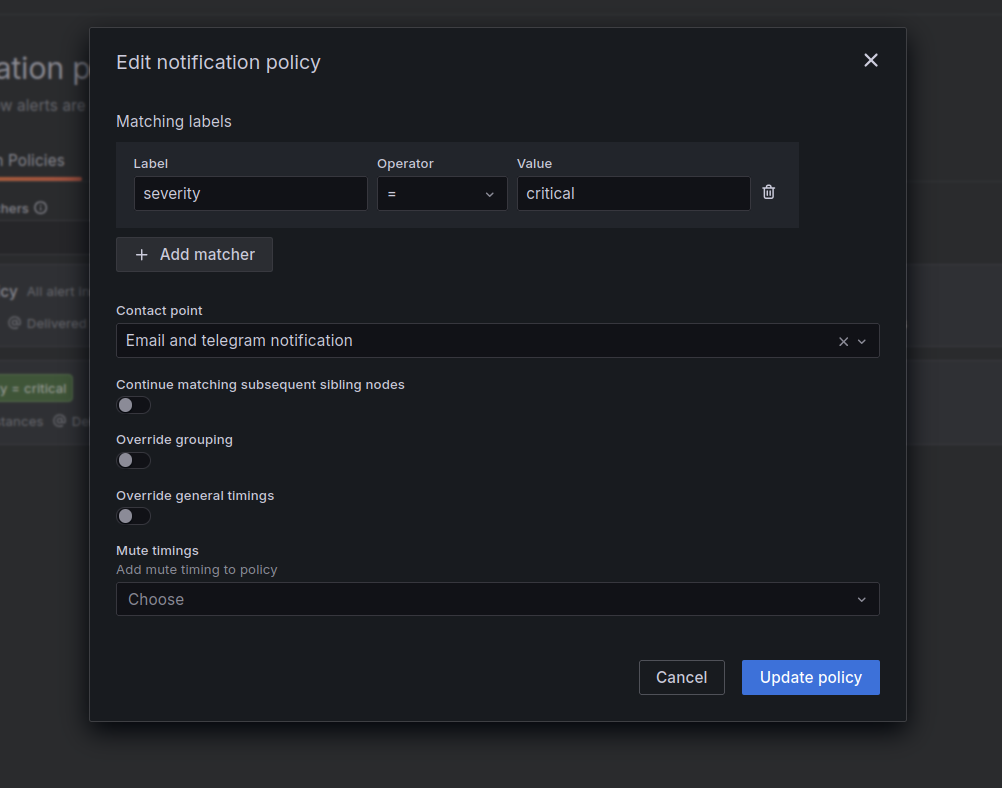Close the Edit notification policy dialog

click(870, 60)
